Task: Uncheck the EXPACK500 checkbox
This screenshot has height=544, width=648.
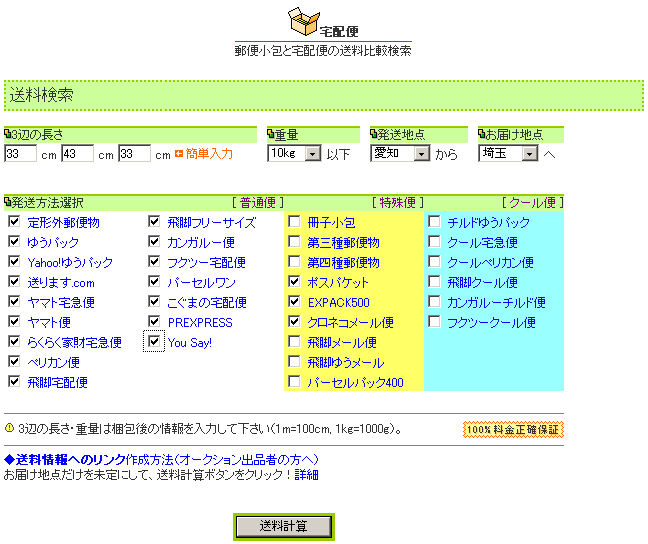Action: (x=294, y=302)
